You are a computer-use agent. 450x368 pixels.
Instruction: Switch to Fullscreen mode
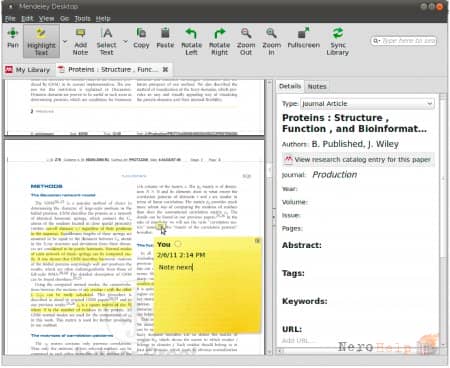pyautogui.click(x=303, y=38)
